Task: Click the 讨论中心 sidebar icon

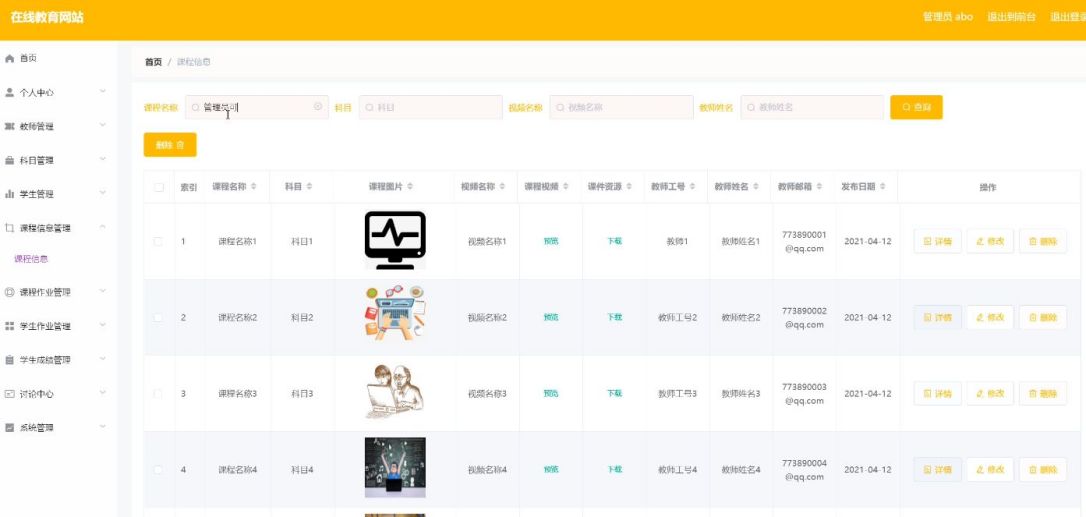Action: point(10,394)
